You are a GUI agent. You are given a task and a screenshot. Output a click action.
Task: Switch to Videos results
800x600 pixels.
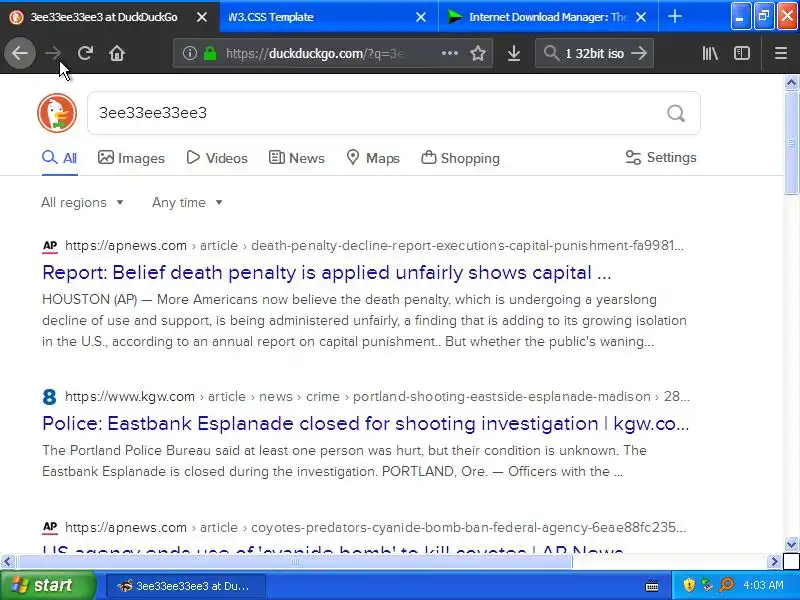217,158
